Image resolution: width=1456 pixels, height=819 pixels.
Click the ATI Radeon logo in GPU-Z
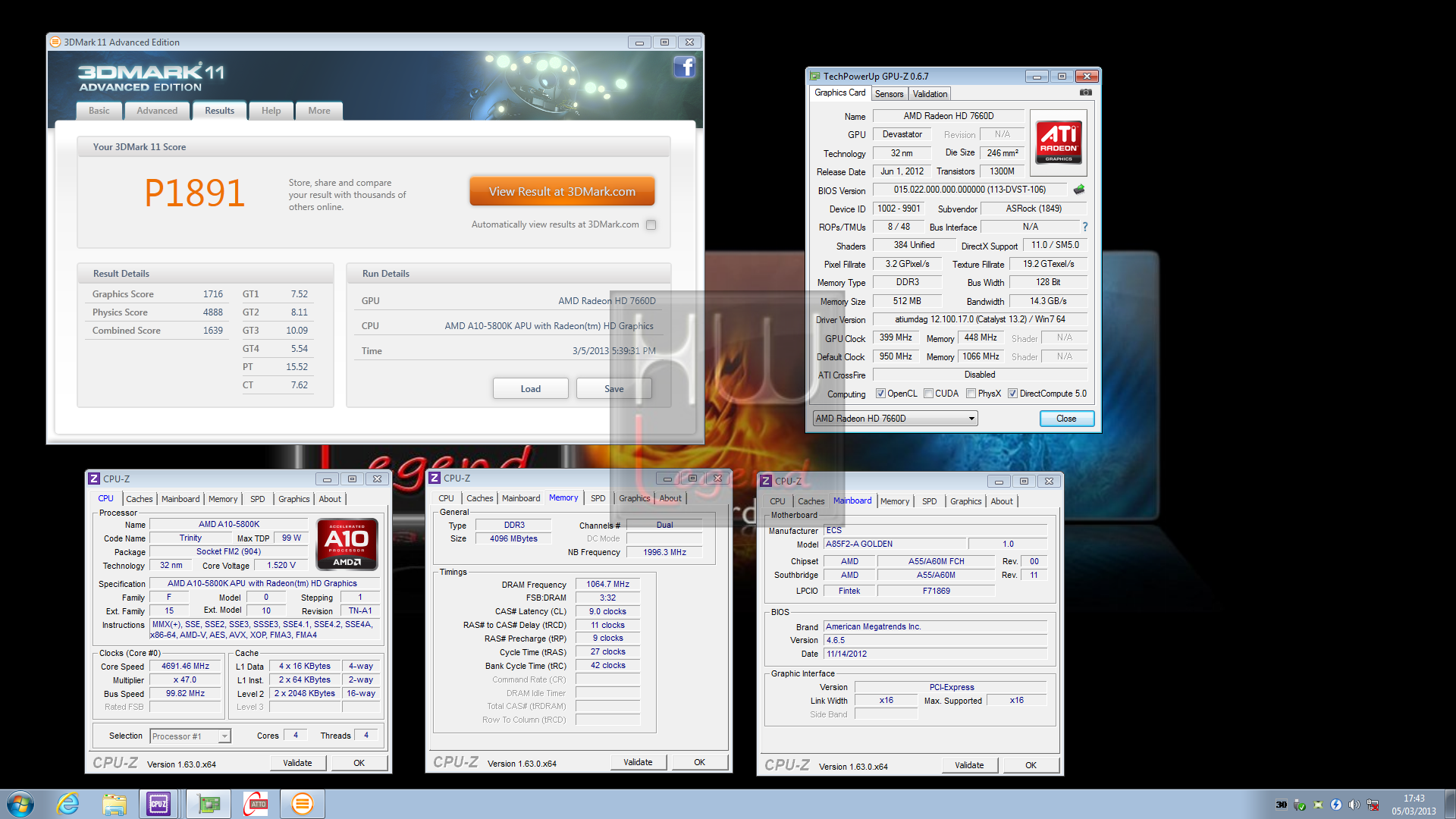[x=1059, y=143]
